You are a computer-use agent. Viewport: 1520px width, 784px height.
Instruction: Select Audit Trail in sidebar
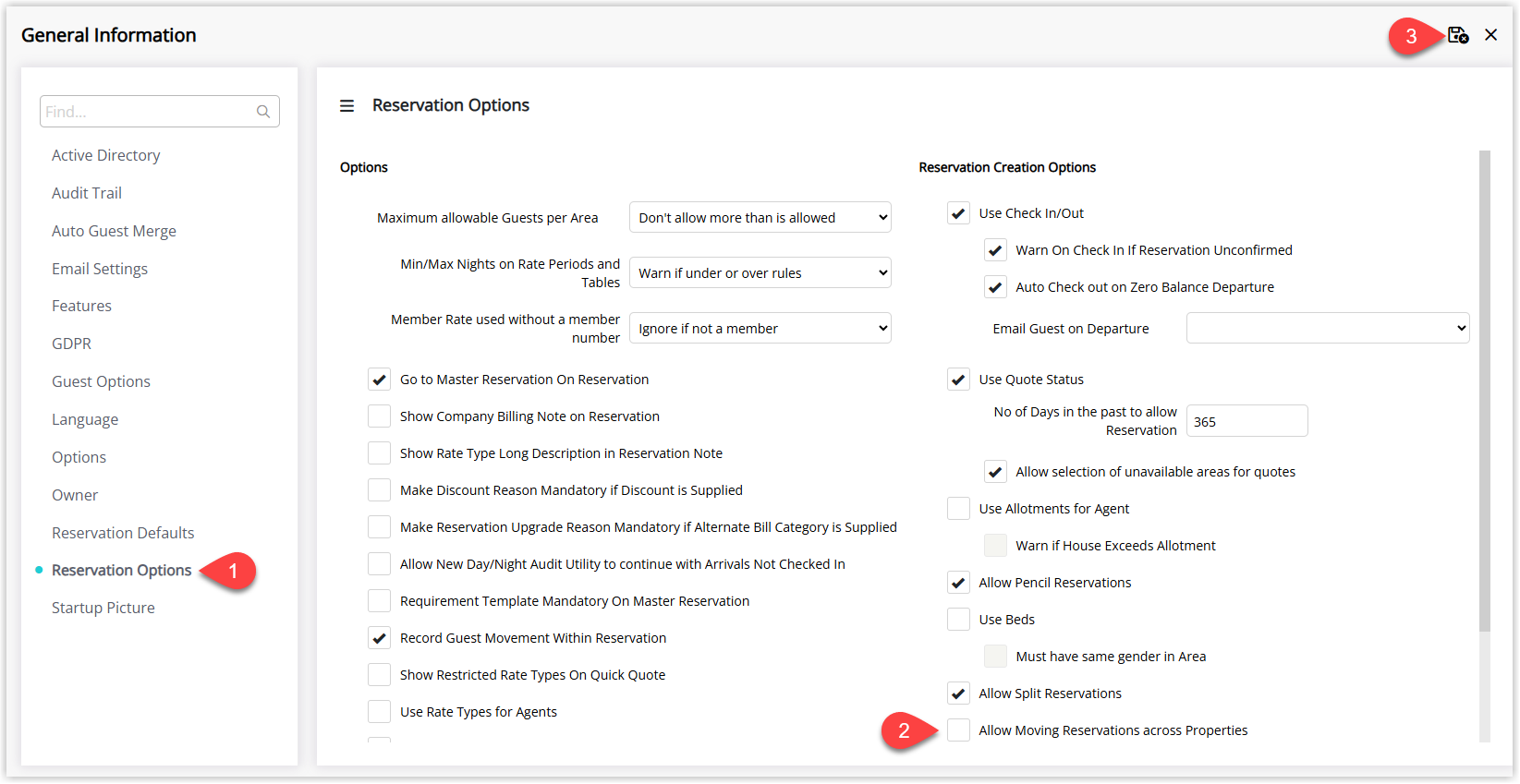click(x=87, y=193)
